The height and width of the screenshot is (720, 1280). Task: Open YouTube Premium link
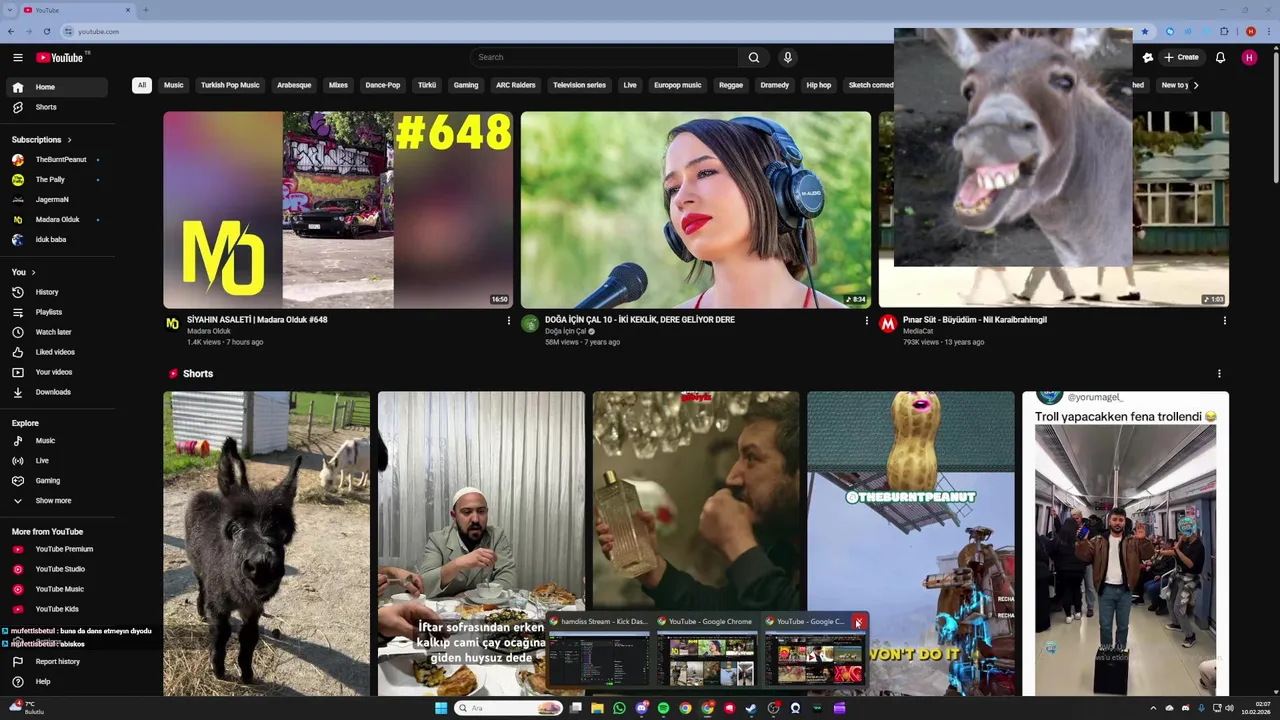pyautogui.click(x=57, y=549)
